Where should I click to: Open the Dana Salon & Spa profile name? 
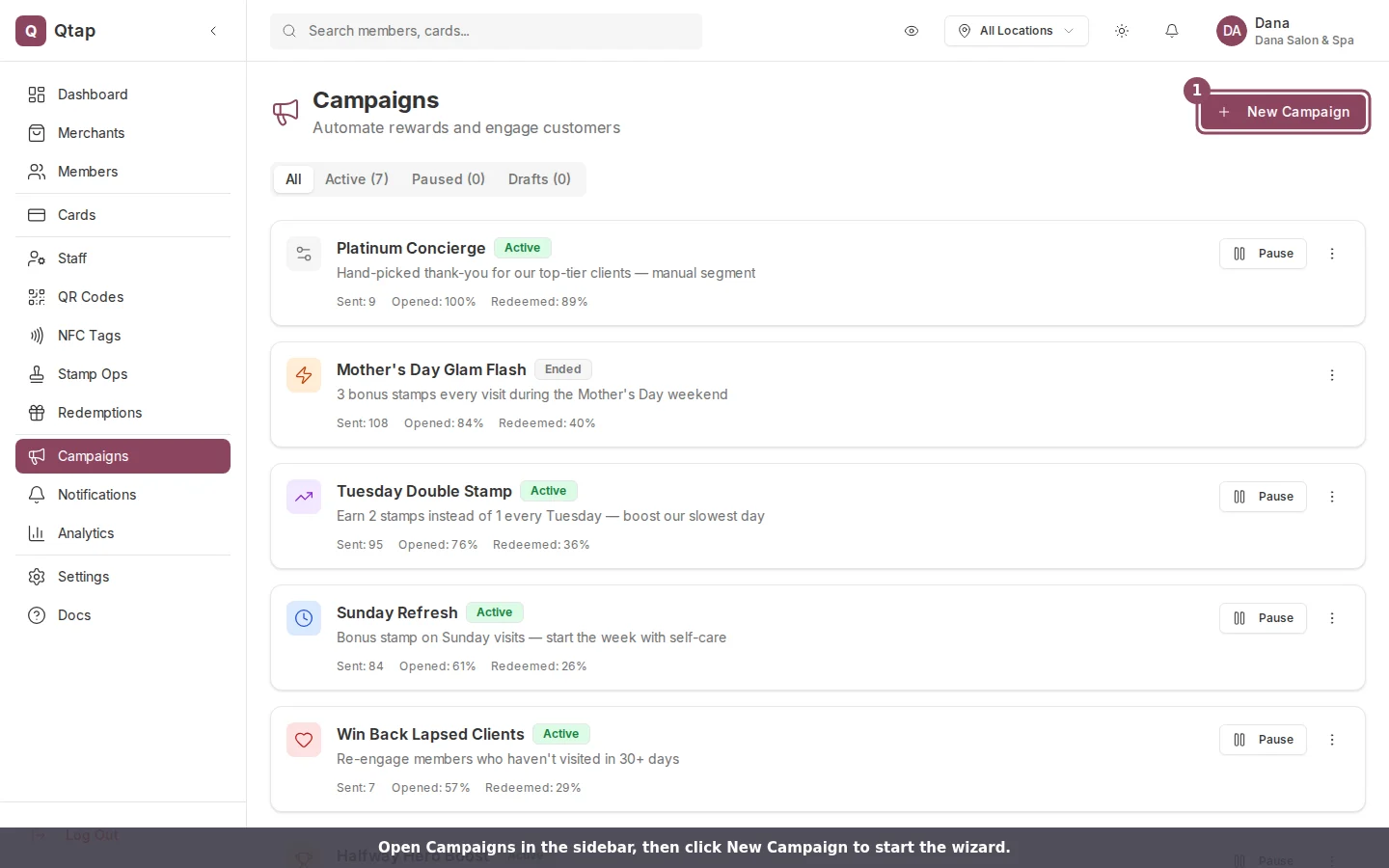tap(1304, 41)
